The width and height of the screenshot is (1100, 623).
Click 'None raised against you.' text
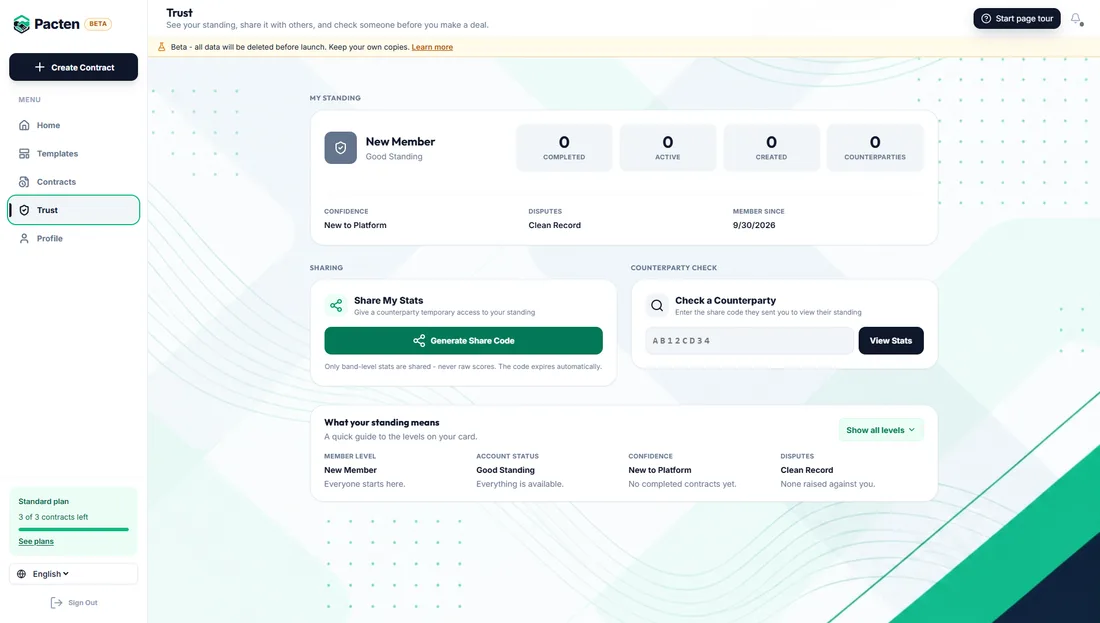coord(828,484)
